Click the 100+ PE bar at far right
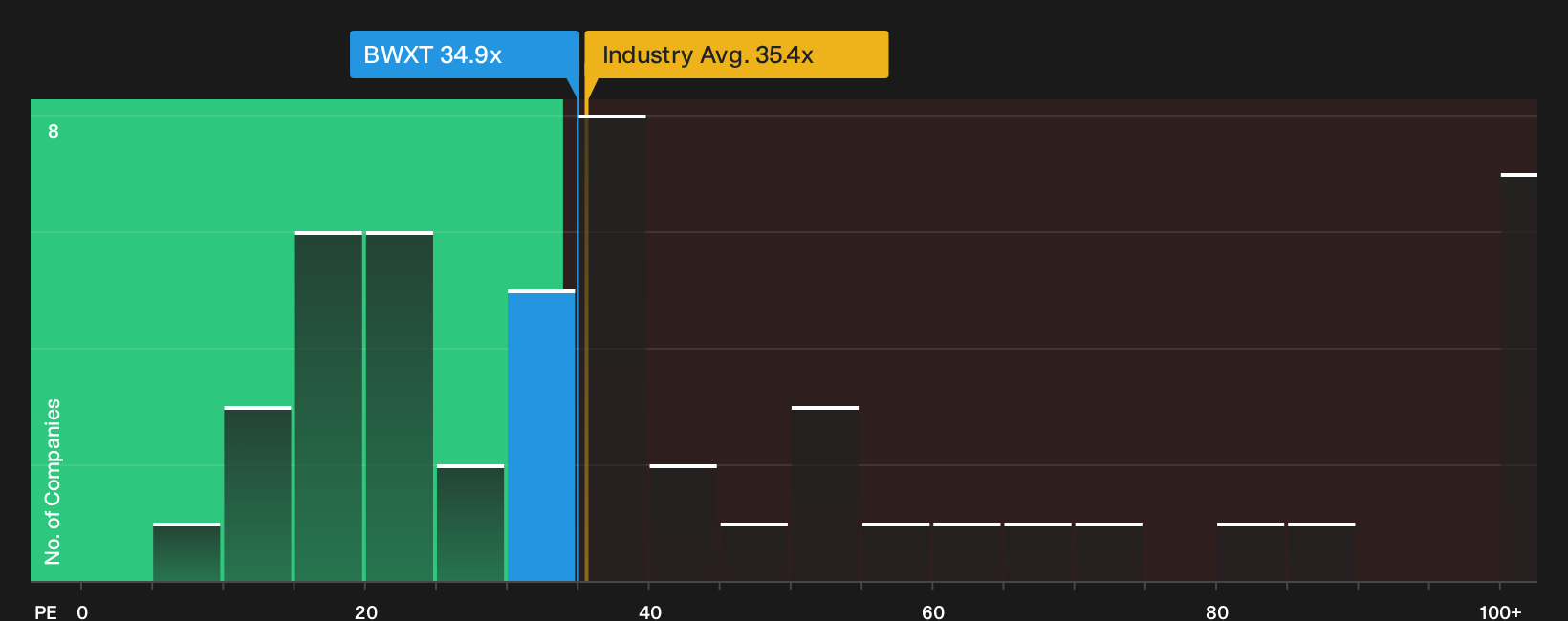1568x621 pixels. [1519, 377]
